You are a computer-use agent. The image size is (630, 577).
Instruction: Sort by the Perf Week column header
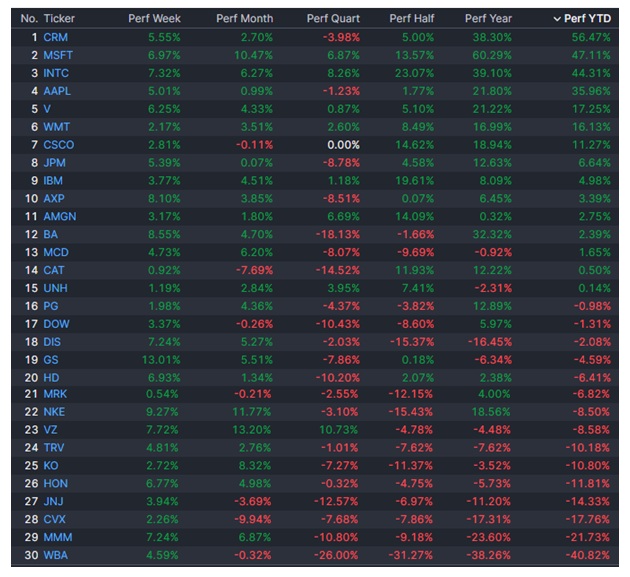click(x=154, y=18)
